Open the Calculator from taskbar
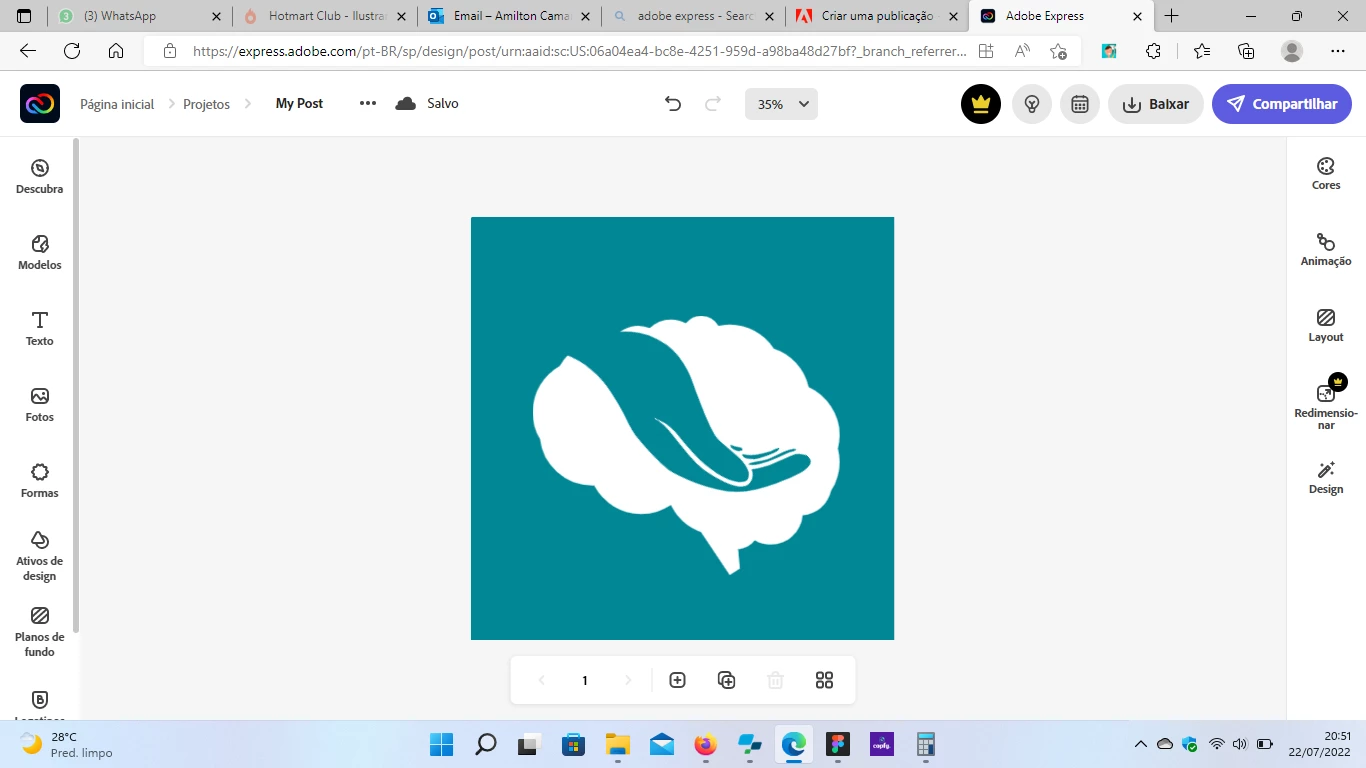The image size is (1366, 768). [926, 744]
